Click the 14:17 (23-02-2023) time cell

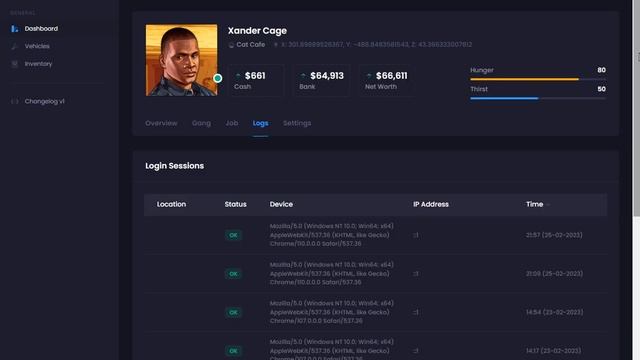point(553,351)
